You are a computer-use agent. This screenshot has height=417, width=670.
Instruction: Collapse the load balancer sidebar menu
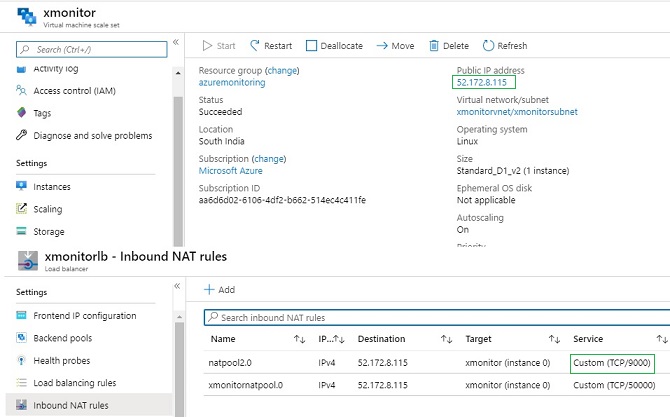177,286
